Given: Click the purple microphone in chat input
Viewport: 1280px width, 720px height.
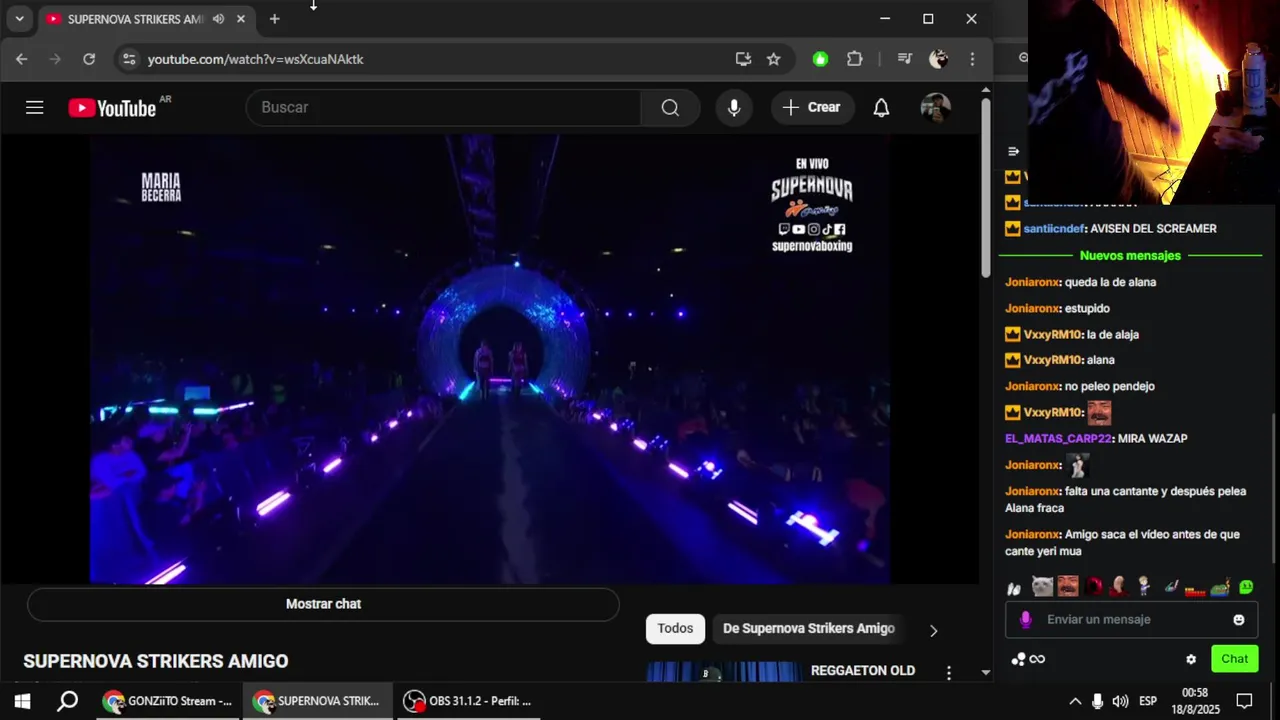Looking at the screenshot, I should (1025, 620).
